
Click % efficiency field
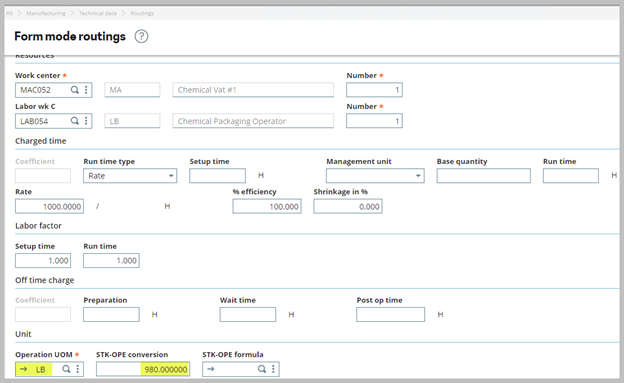(267, 206)
